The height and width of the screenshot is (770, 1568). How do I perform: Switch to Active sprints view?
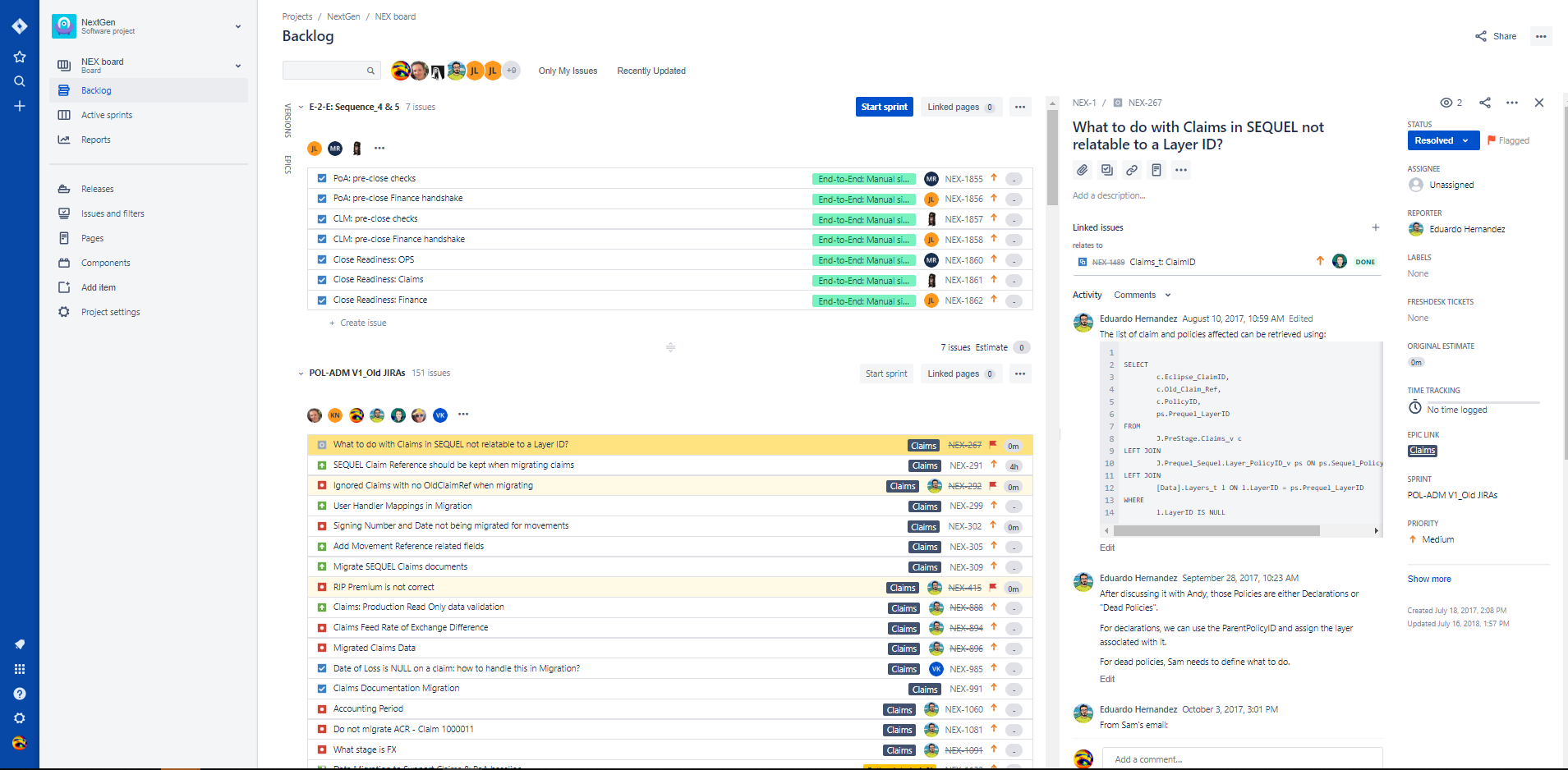tap(106, 115)
